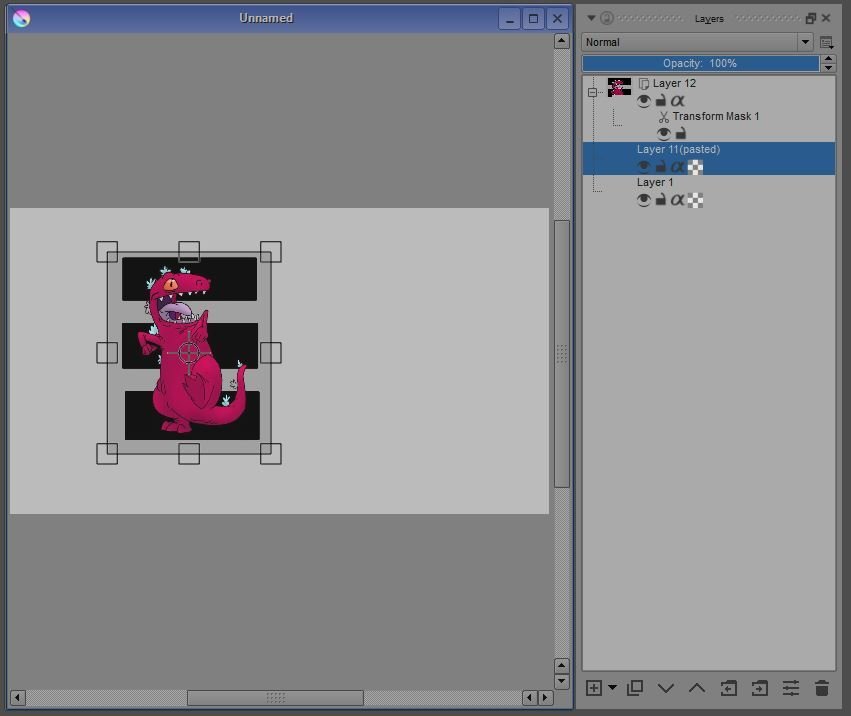The height and width of the screenshot is (716, 851).
Task: Toggle the lock on Layer 1
Action: 661,200
